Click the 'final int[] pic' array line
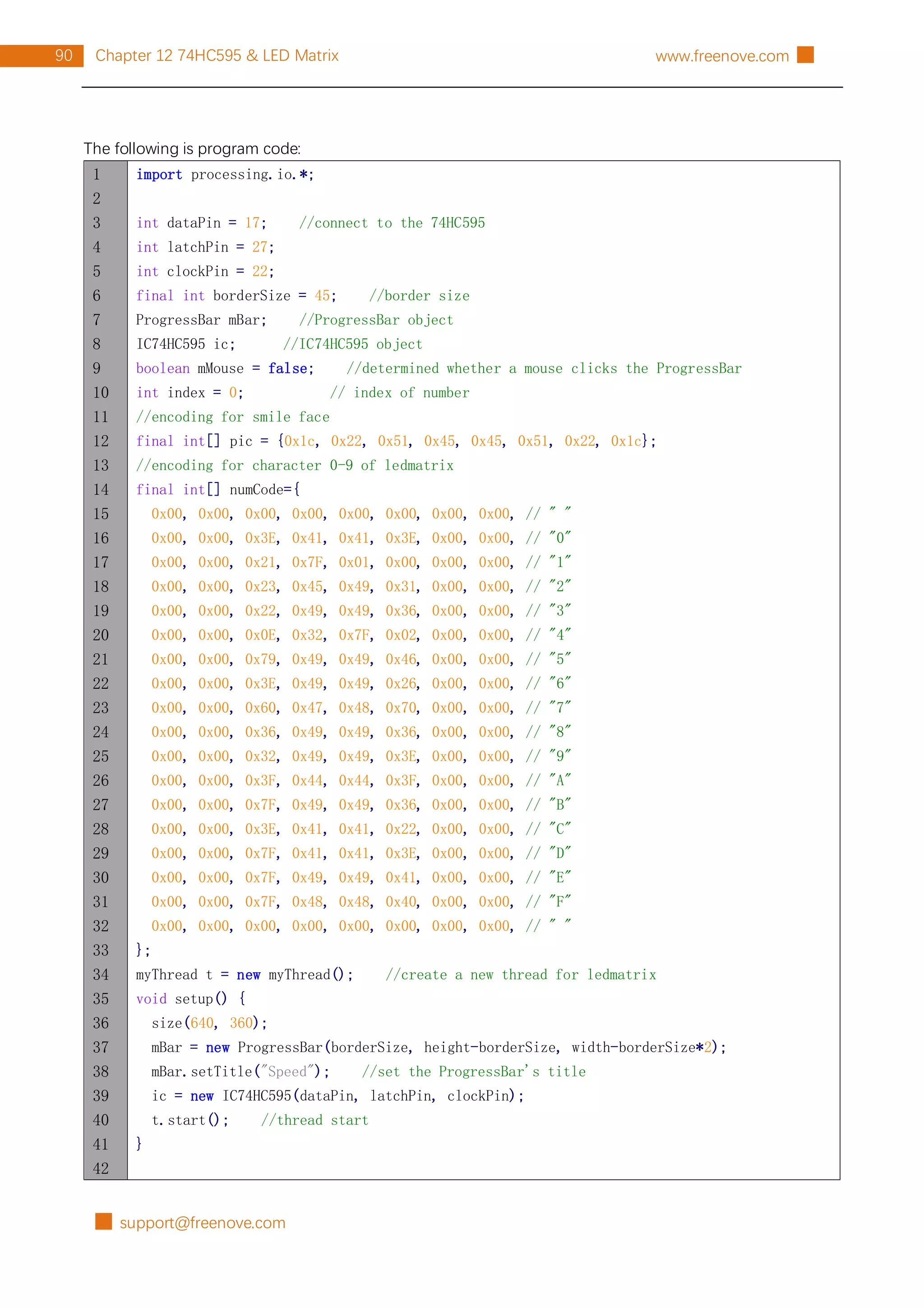This screenshot has width=924, height=1308. [x=396, y=441]
